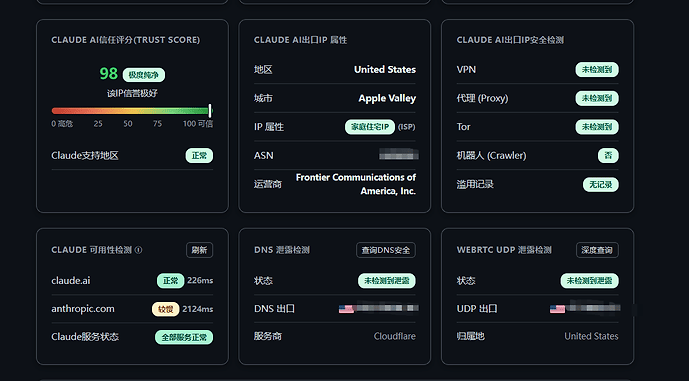This screenshot has width=689, height=381.
Task: Click the (ISP) label
Action: point(406,127)
